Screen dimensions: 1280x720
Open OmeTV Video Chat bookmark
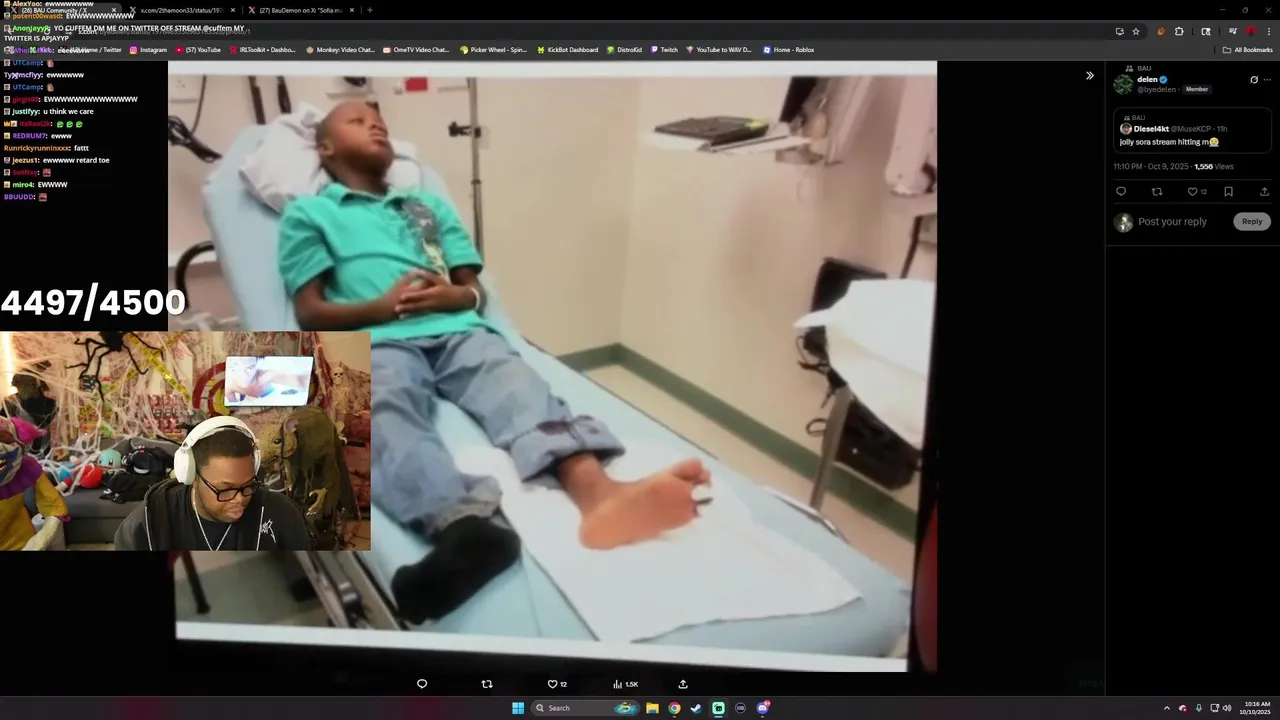coord(416,50)
